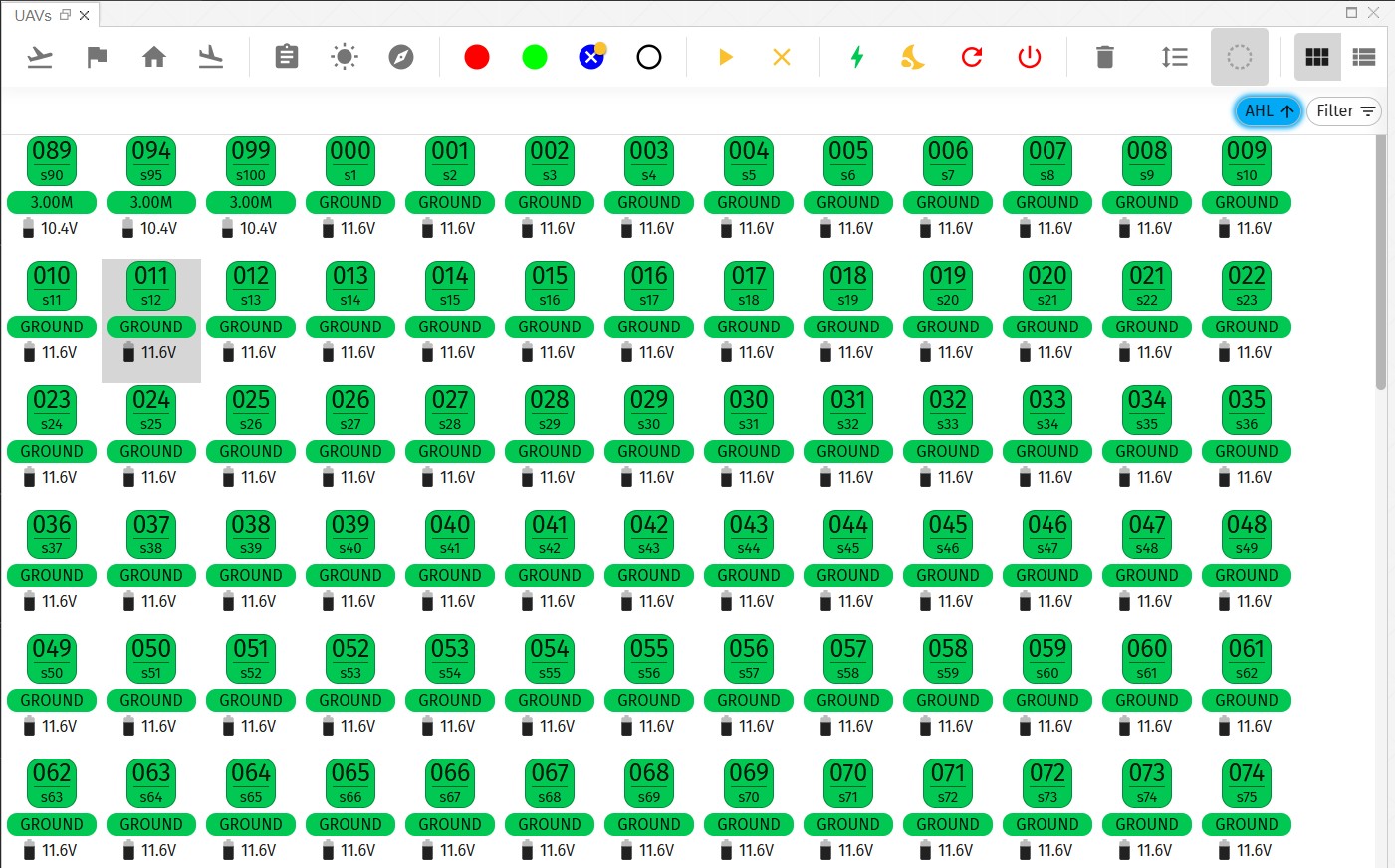The height and width of the screenshot is (868, 1395).
Task: Click the AHL sort order chip
Action: [x=1268, y=111]
